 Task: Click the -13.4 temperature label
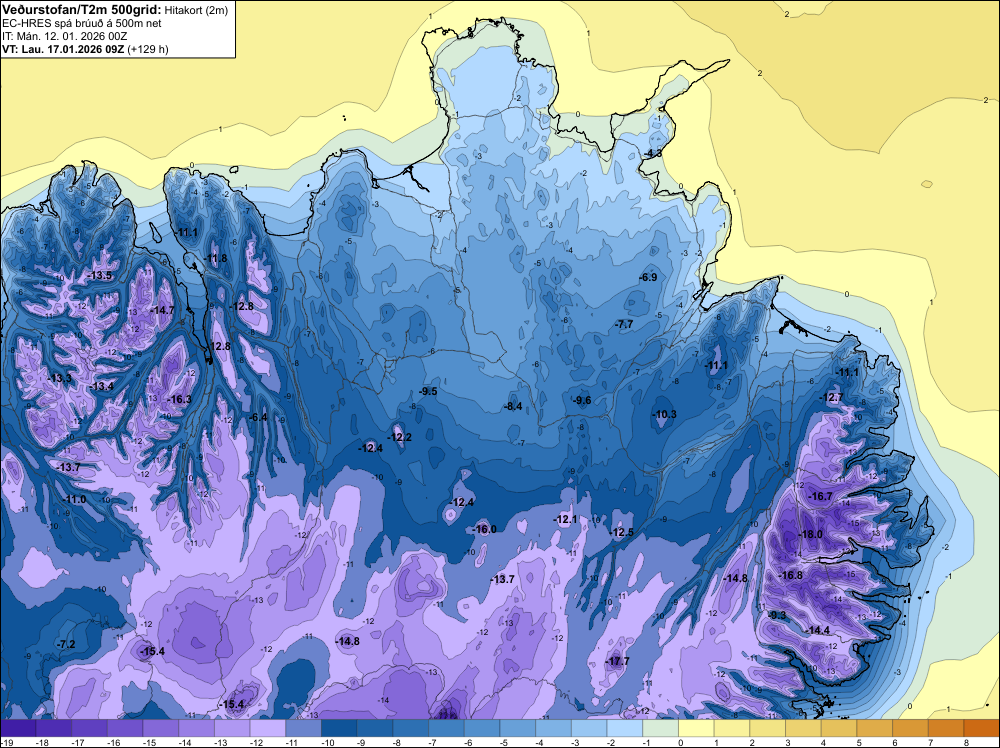[x=101, y=386]
